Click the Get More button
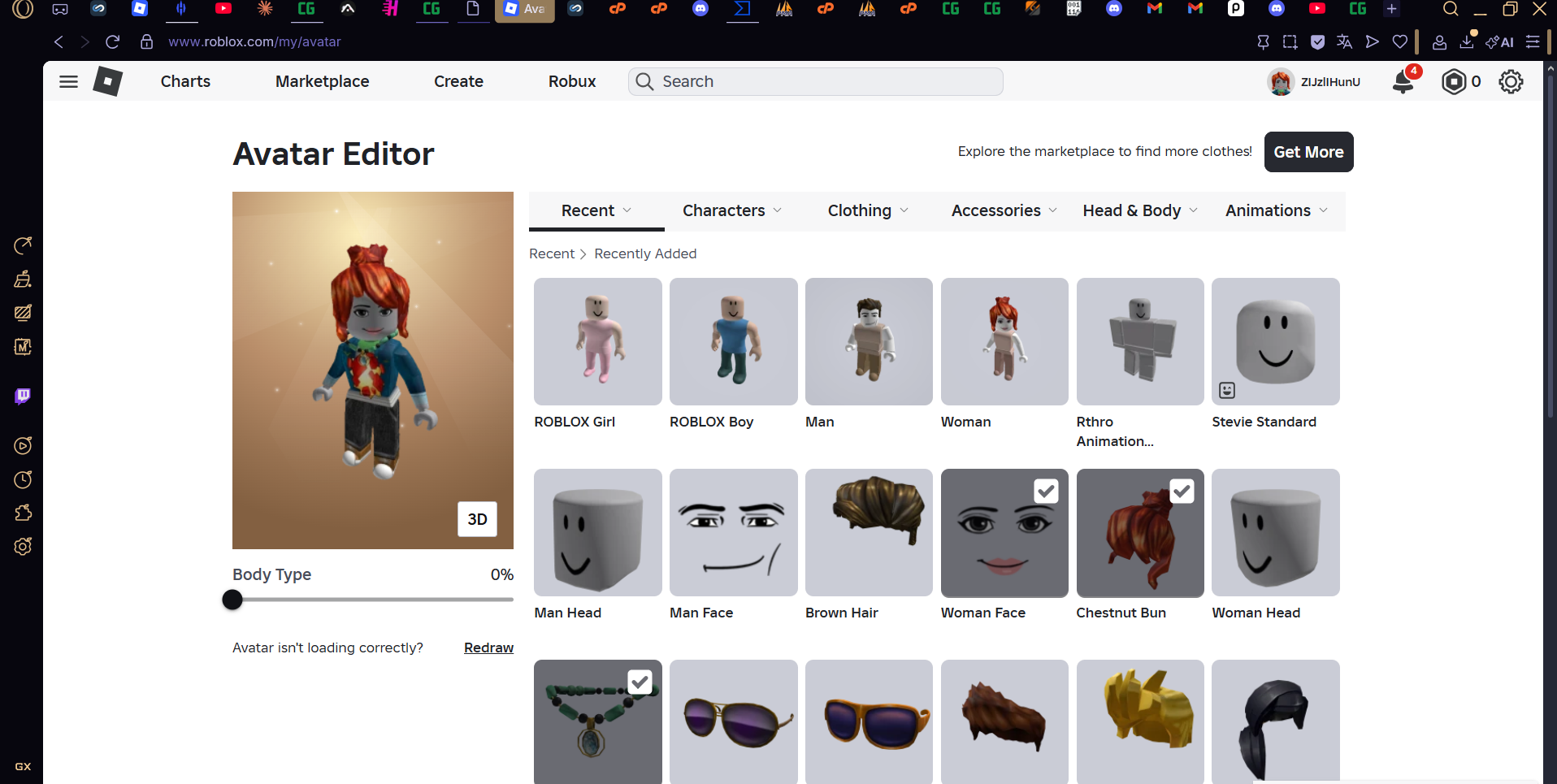 [x=1308, y=152]
